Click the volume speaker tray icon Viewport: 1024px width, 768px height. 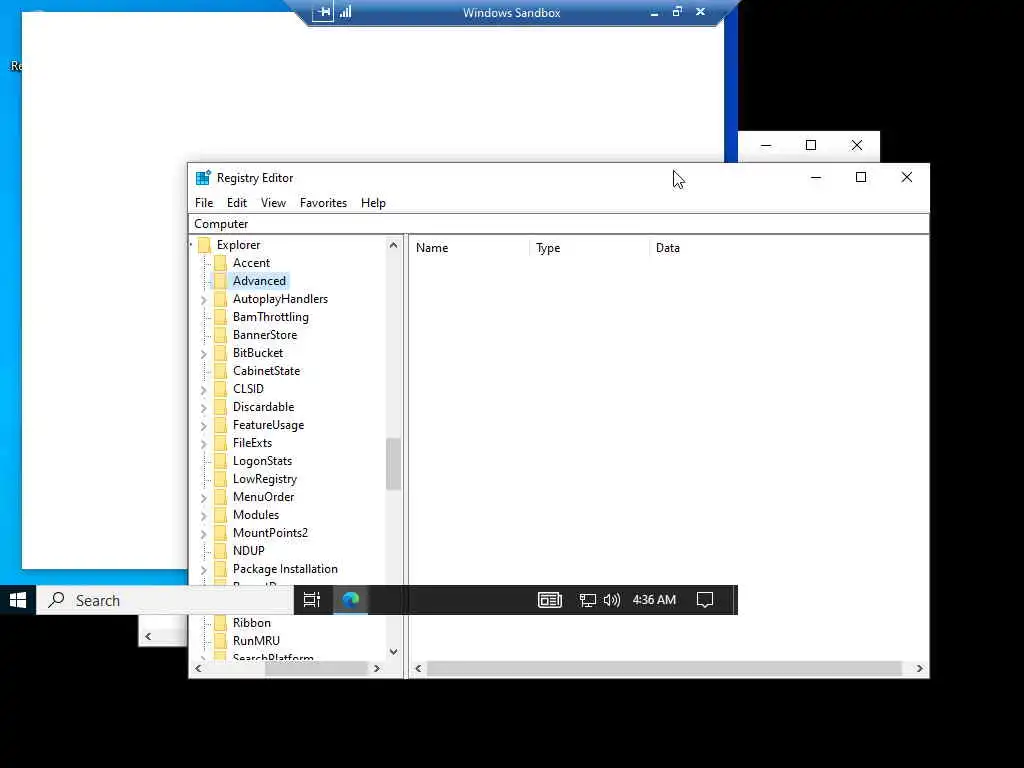pos(611,600)
